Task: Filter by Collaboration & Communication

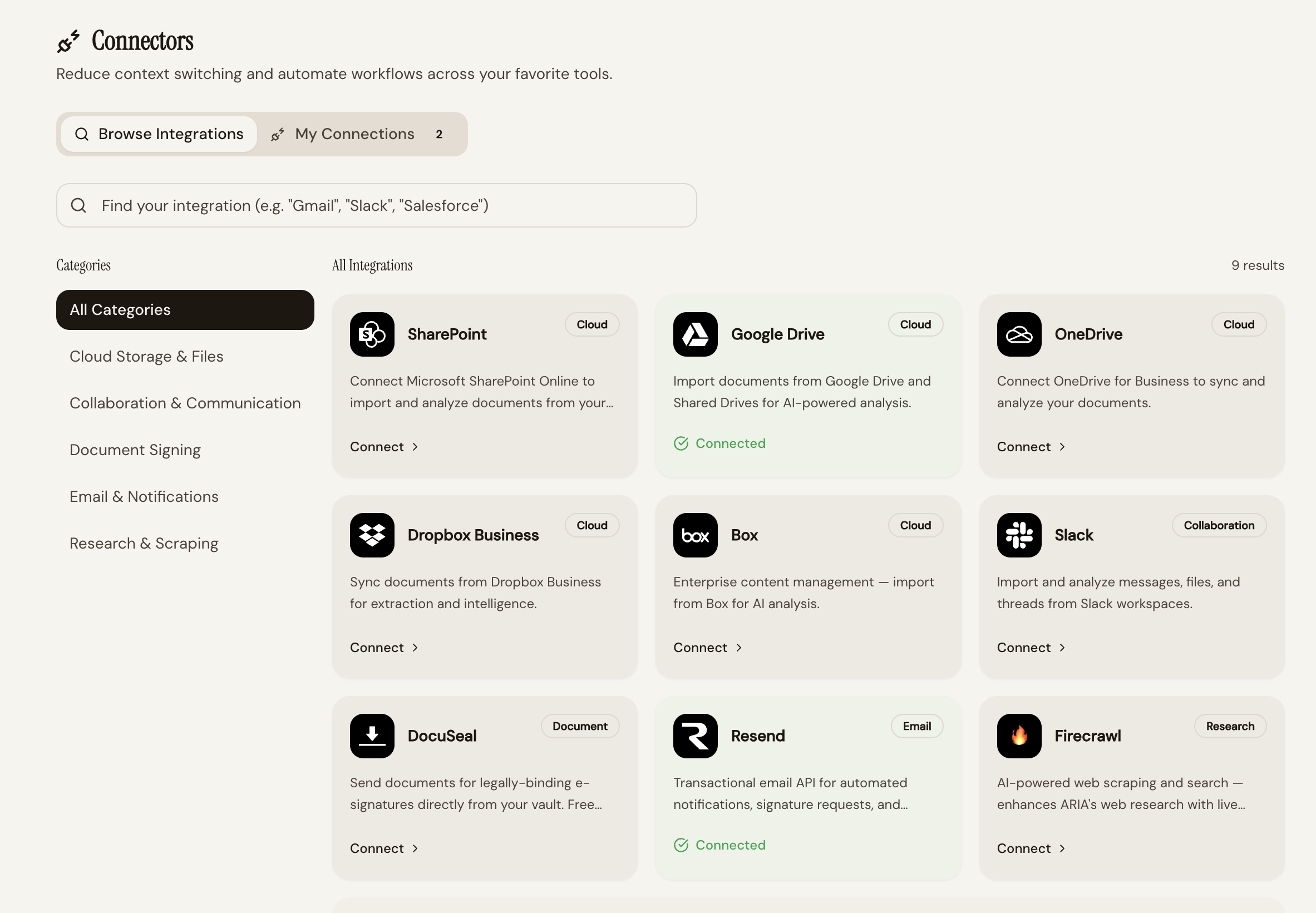Action: [x=185, y=403]
